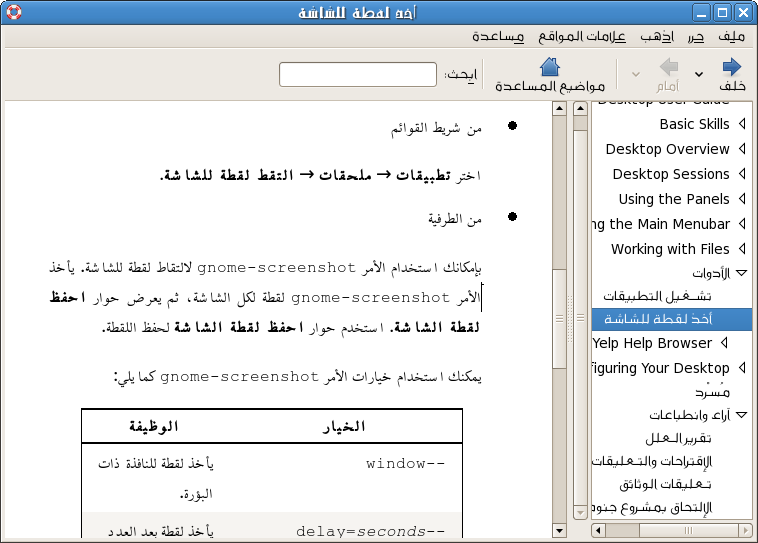Viewport: 758px width, 543px height.
Task: Expand the Desktop Overview tree node
Action: (x=741, y=149)
